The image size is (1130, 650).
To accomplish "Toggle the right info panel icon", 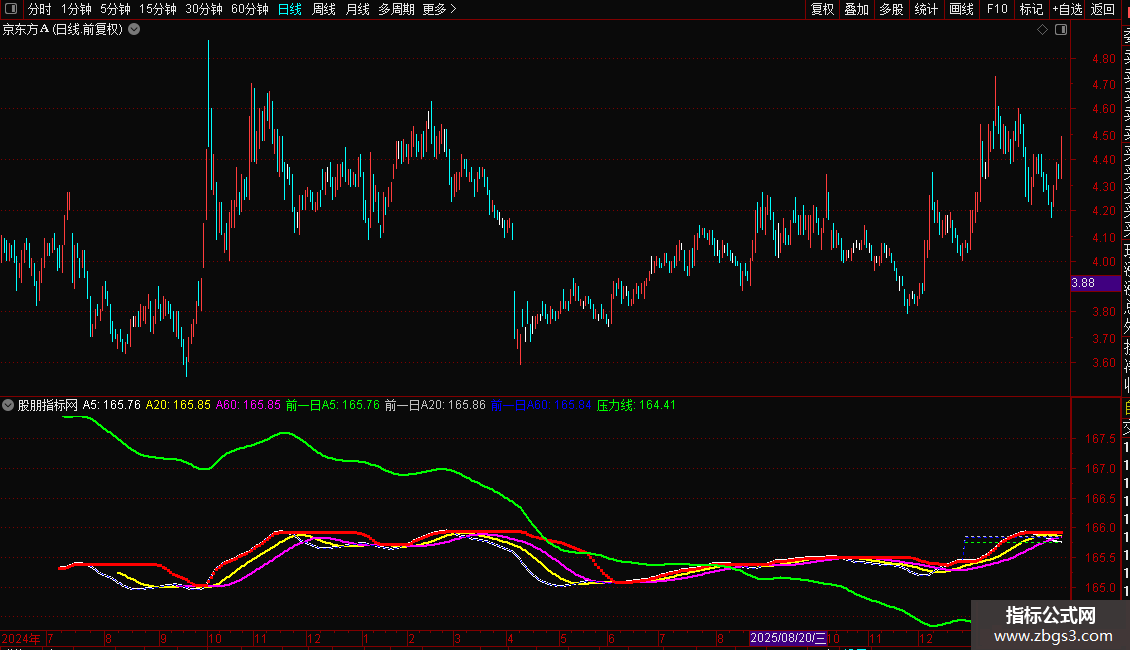I will pyautogui.click(x=1061, y=30).
